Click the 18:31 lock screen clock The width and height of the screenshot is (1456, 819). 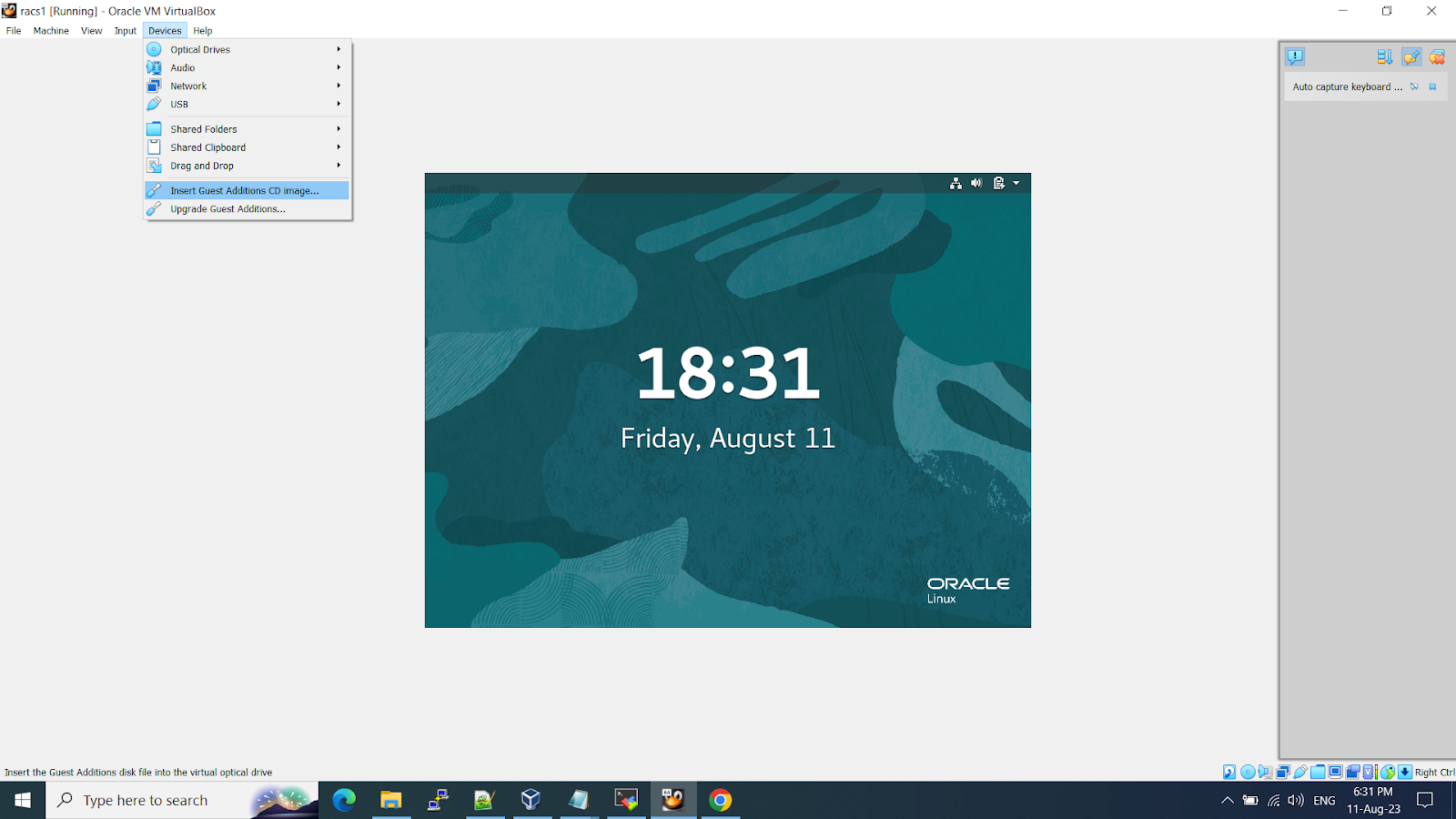pyautogui.click(x=728, y=373)
